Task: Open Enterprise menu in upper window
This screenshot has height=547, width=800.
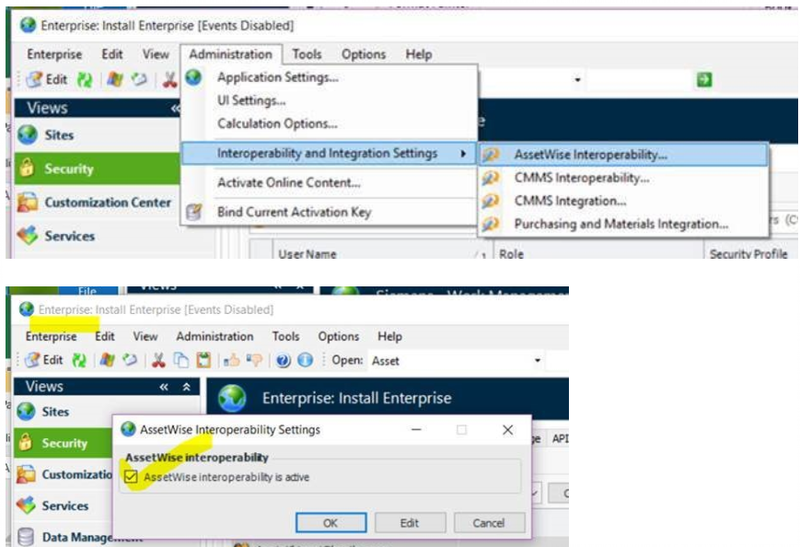Action: point(54,54)
